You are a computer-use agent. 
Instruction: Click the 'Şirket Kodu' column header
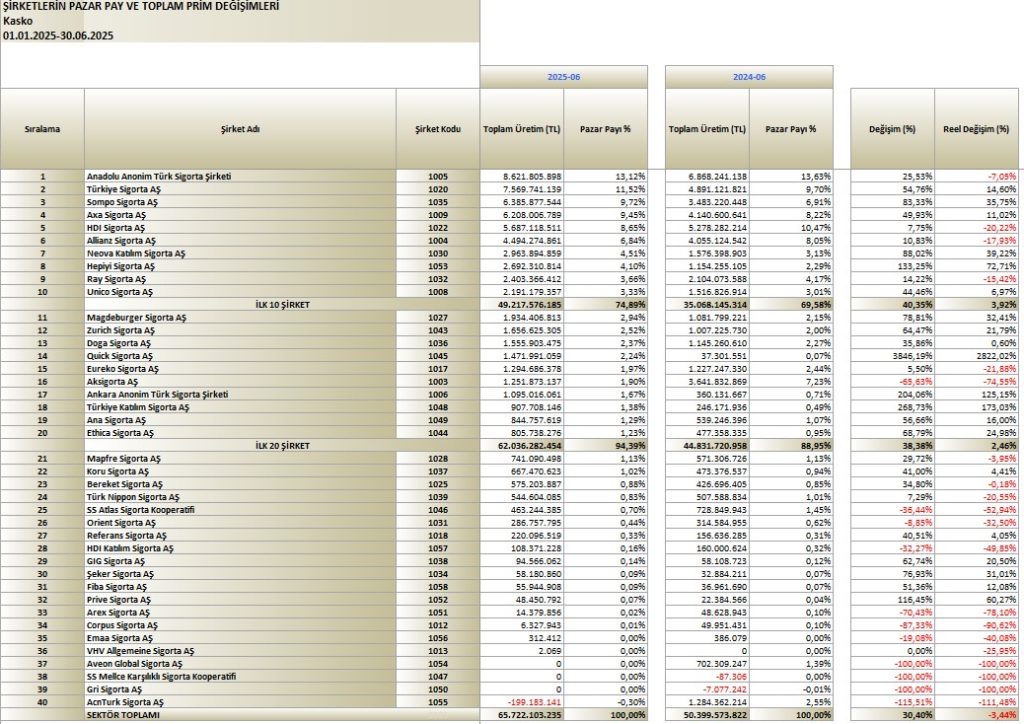click(438, 129)
